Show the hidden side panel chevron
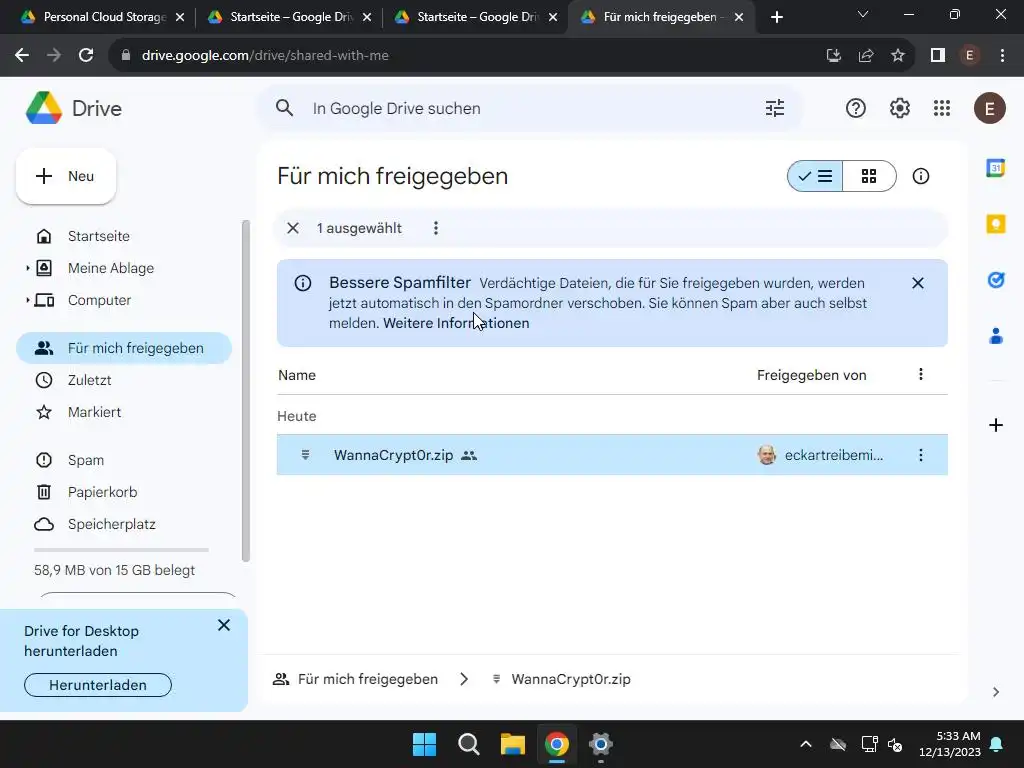 pos(995,692)
